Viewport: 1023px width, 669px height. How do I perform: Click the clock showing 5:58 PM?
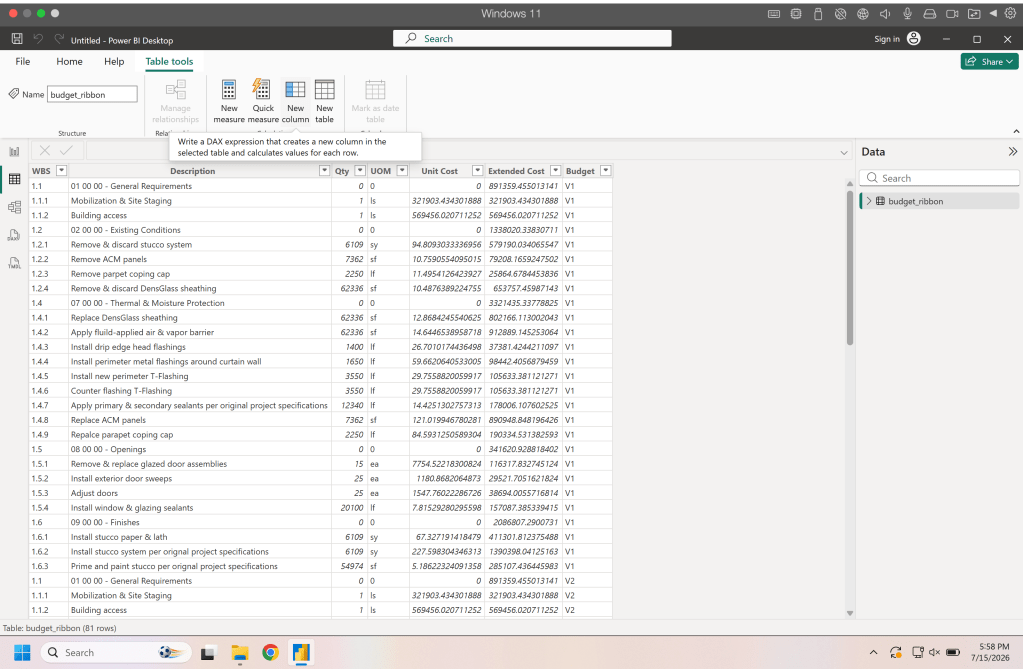(994, 647)
